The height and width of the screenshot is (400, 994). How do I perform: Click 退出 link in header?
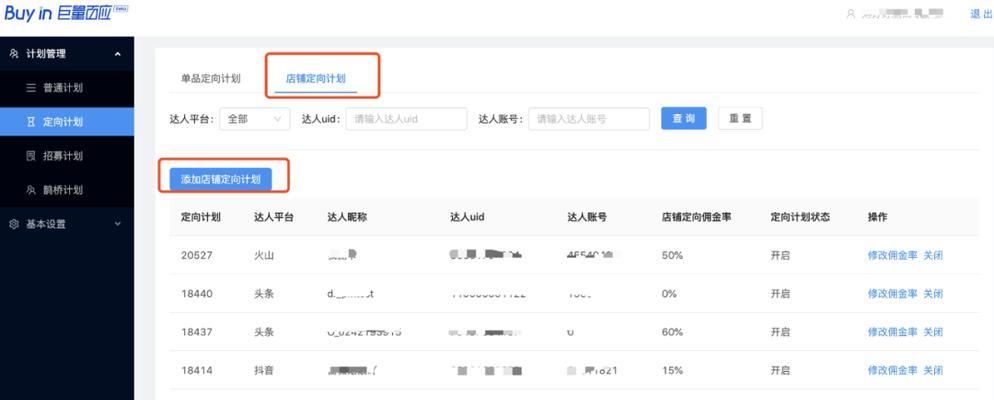pyautogui.click(x=981, y=14)
